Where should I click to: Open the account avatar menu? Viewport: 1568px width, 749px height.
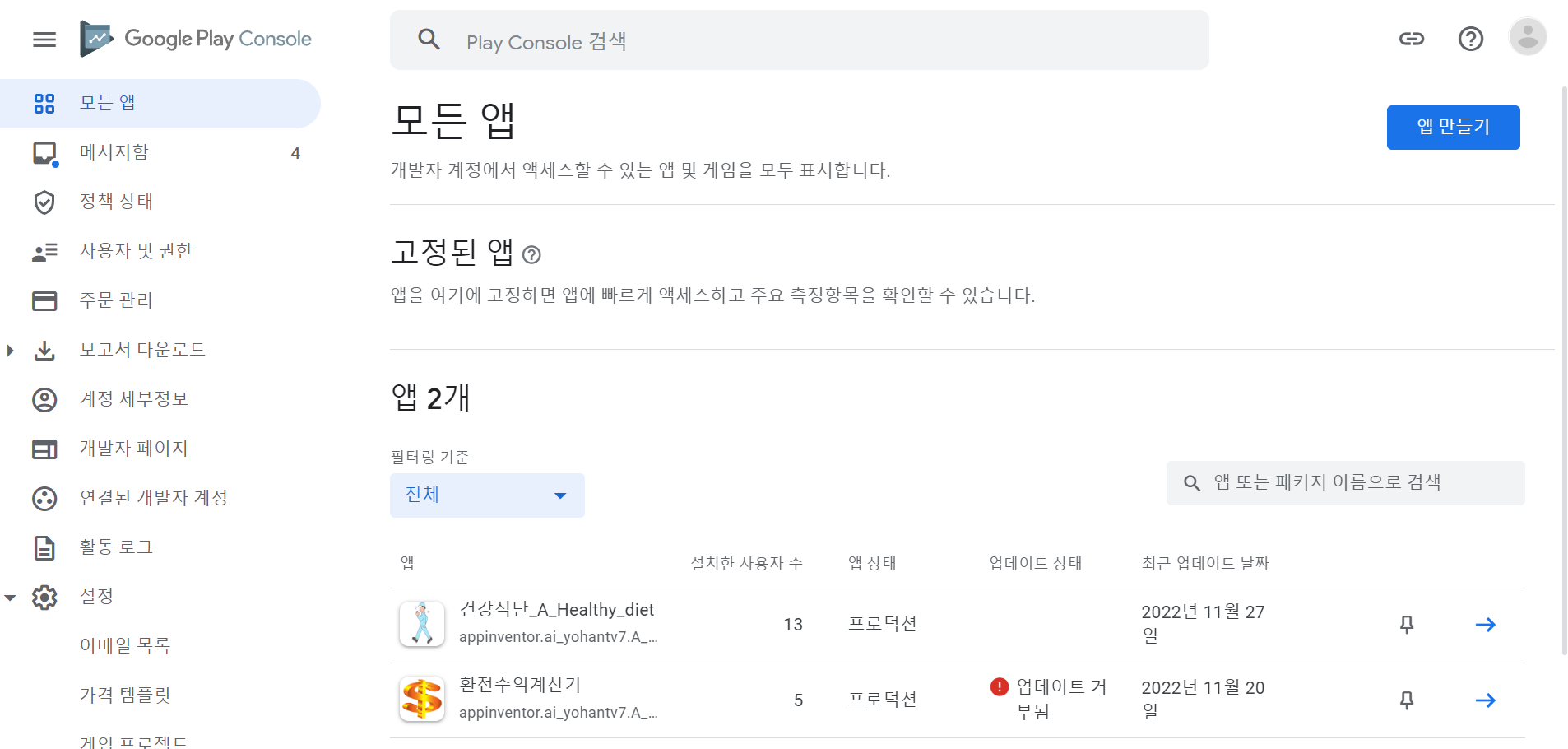click(1528, 37)
